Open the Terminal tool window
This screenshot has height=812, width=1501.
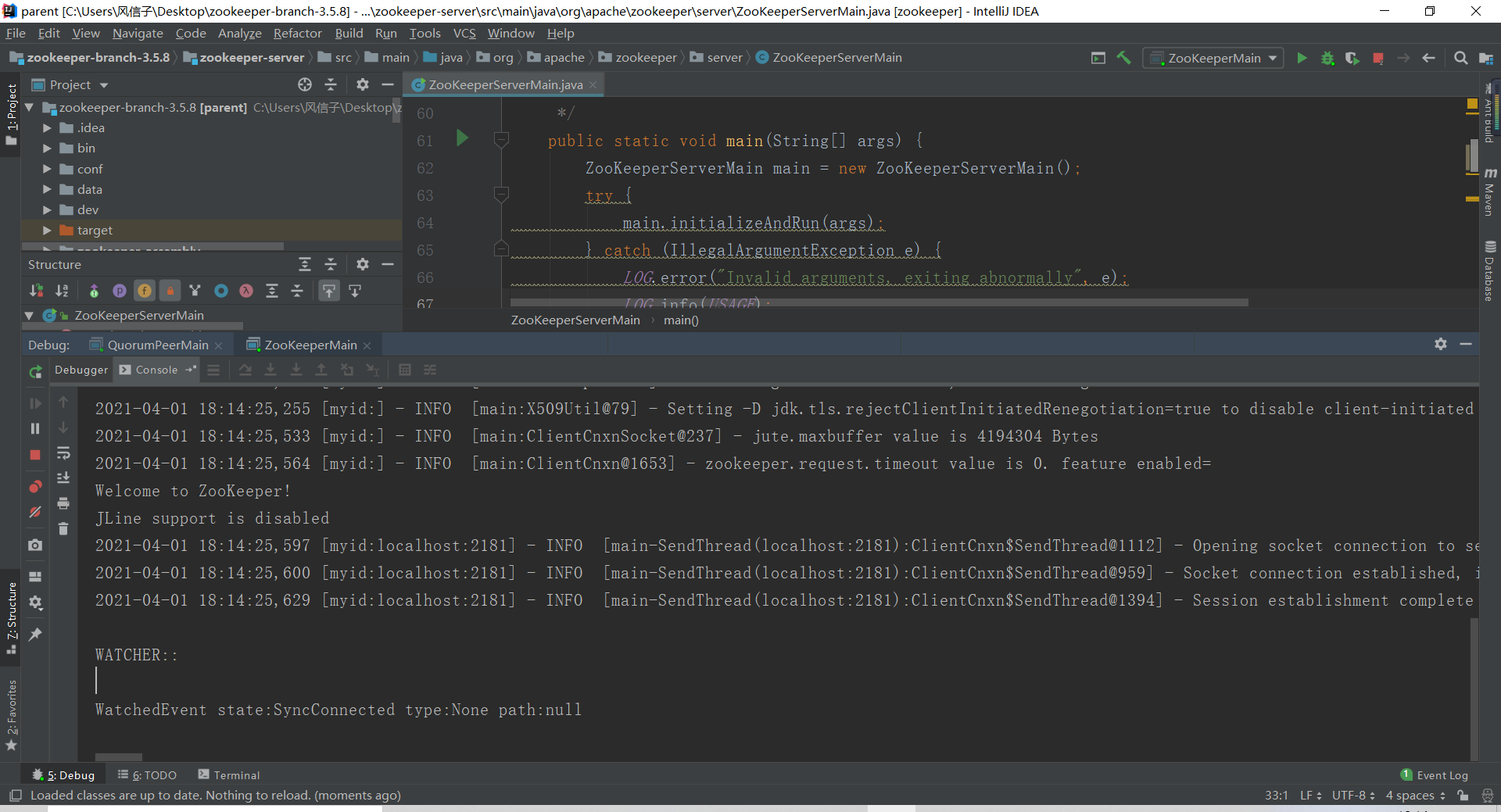[x=229, y=774]
